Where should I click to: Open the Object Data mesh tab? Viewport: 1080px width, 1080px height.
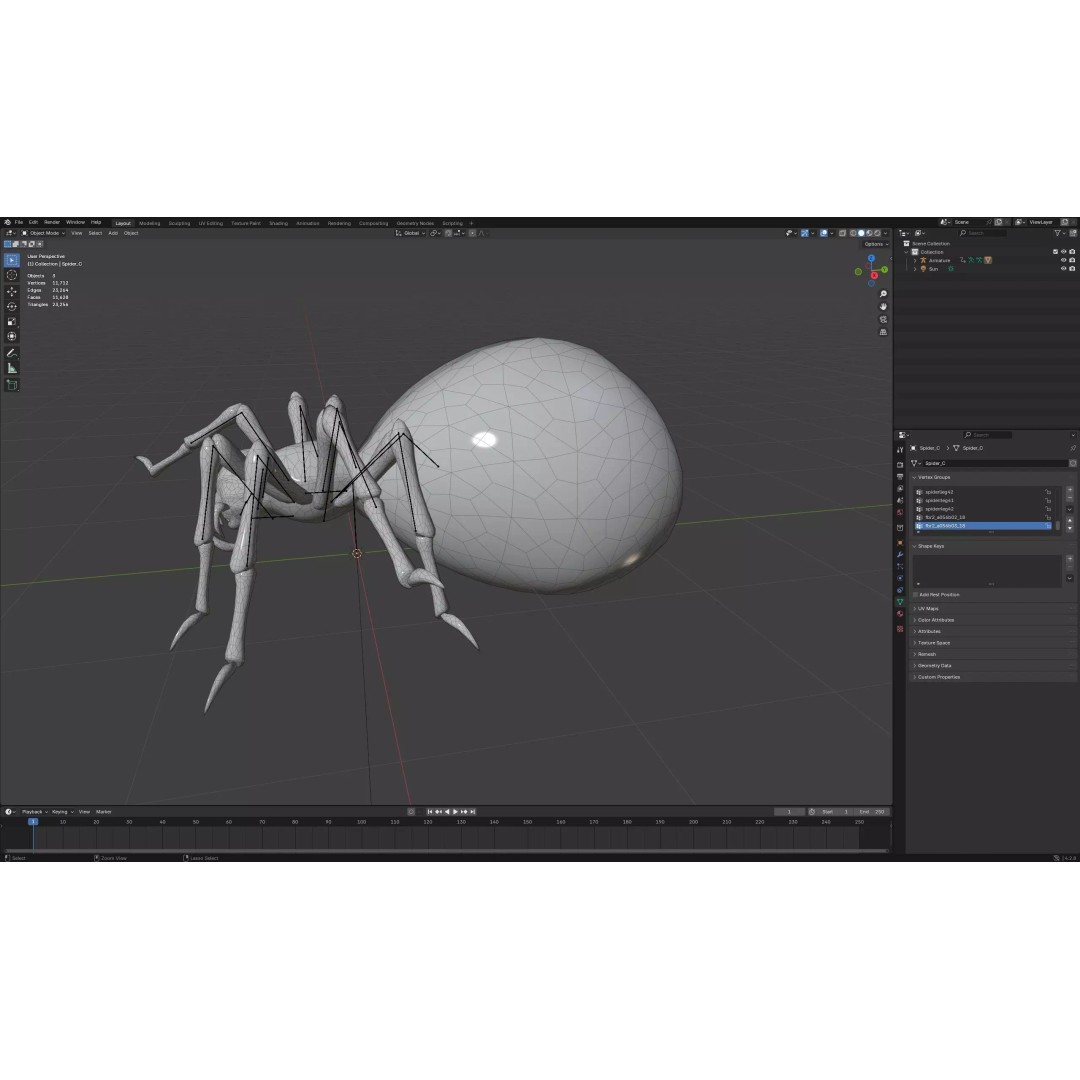[900, 602]
